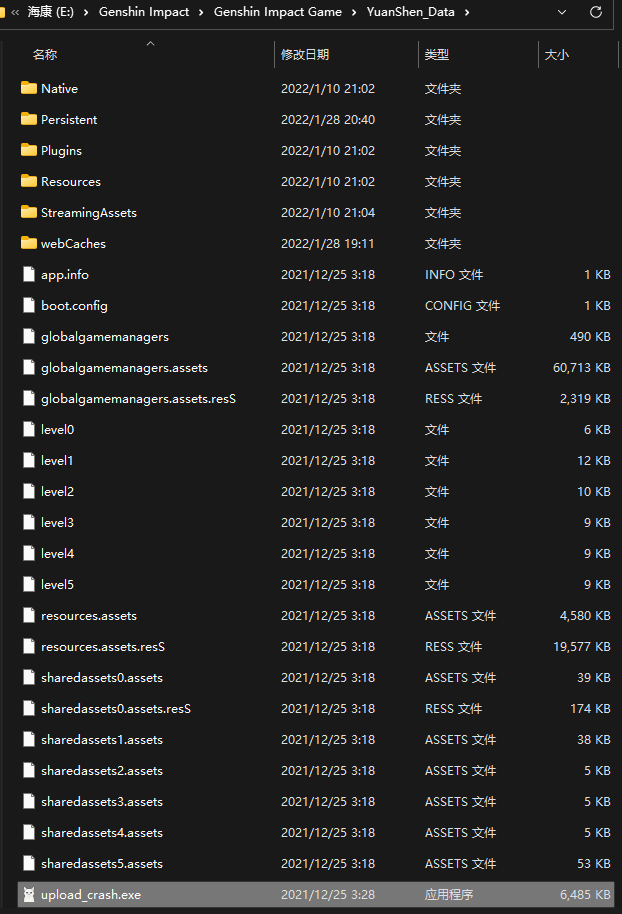Click the 4,580 KB size of resources.assets

(x=585, y=615)
